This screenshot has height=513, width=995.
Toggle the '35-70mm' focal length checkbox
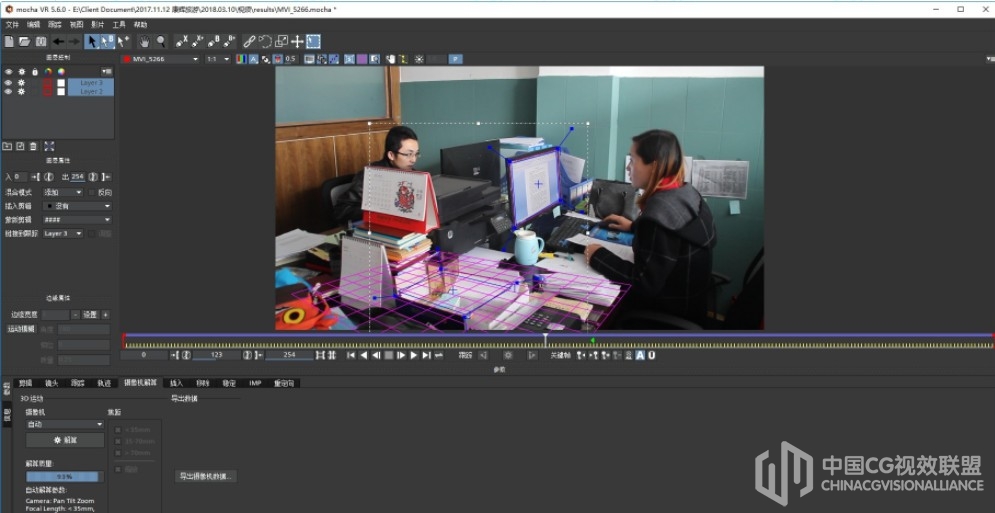[x=118, y=441]
